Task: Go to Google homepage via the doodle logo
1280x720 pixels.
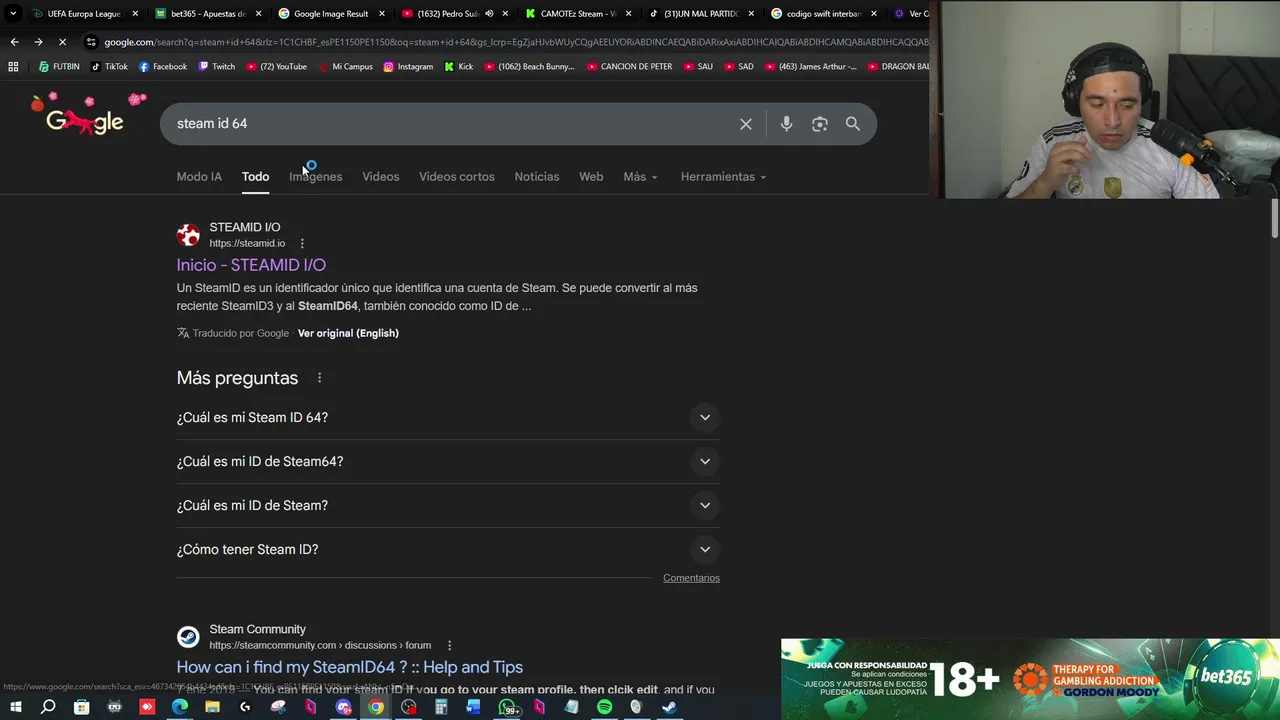Action: [x=87, y=117]
